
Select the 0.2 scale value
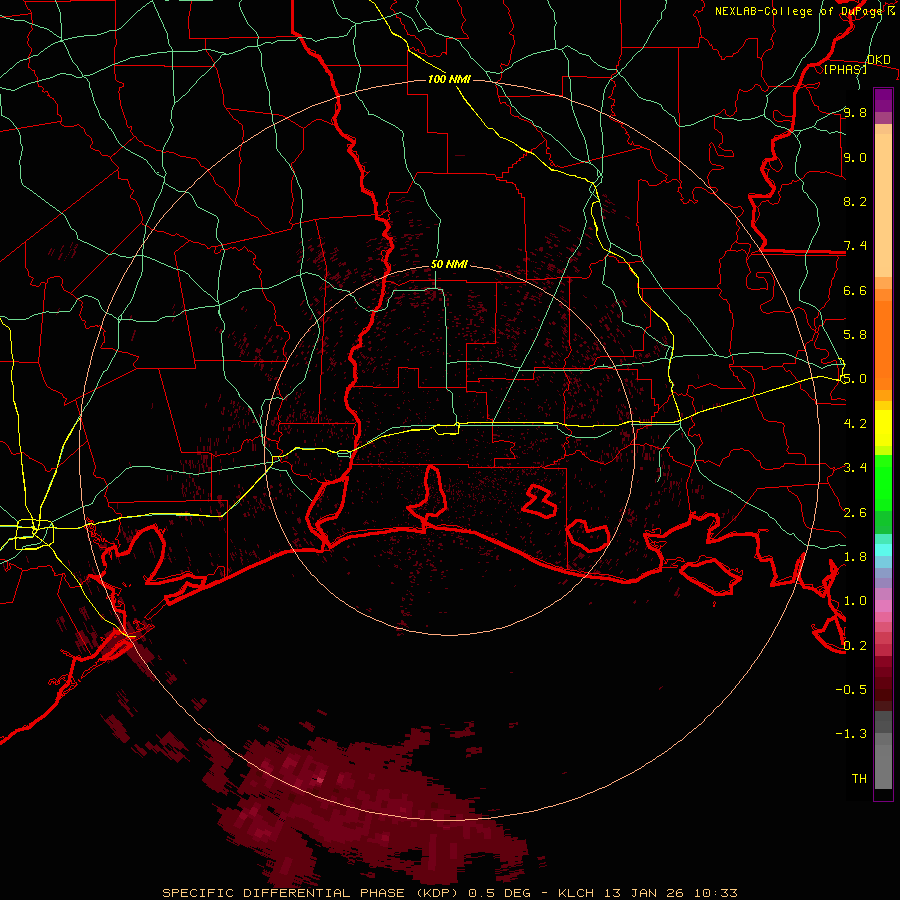(x=855, y=646)
